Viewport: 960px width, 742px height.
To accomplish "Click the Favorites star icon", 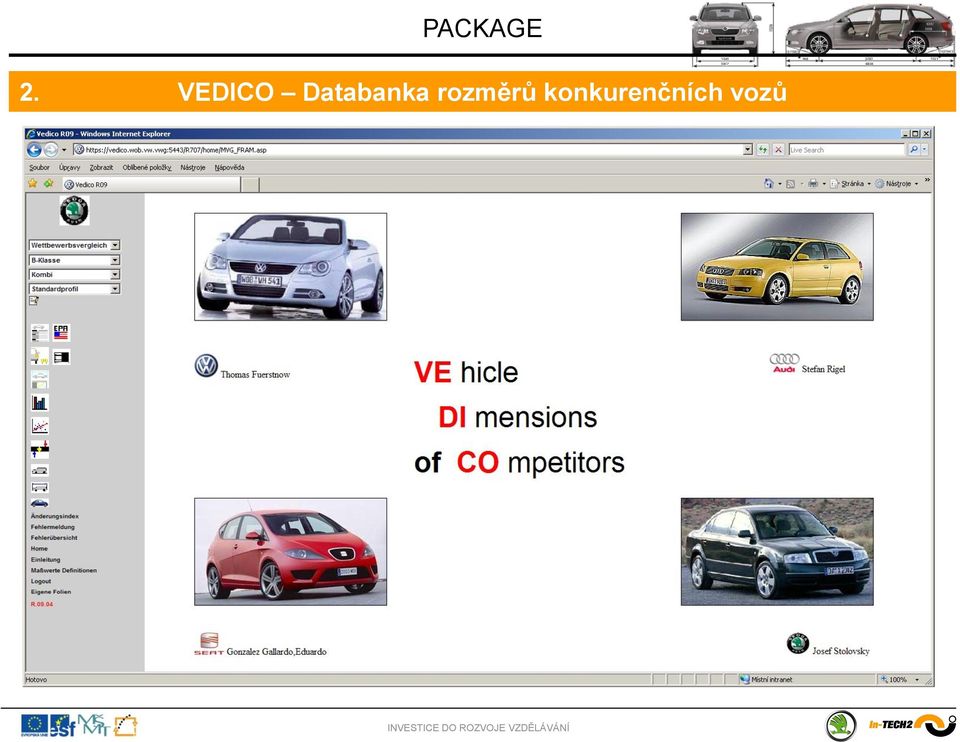I will tap(32, 183).
